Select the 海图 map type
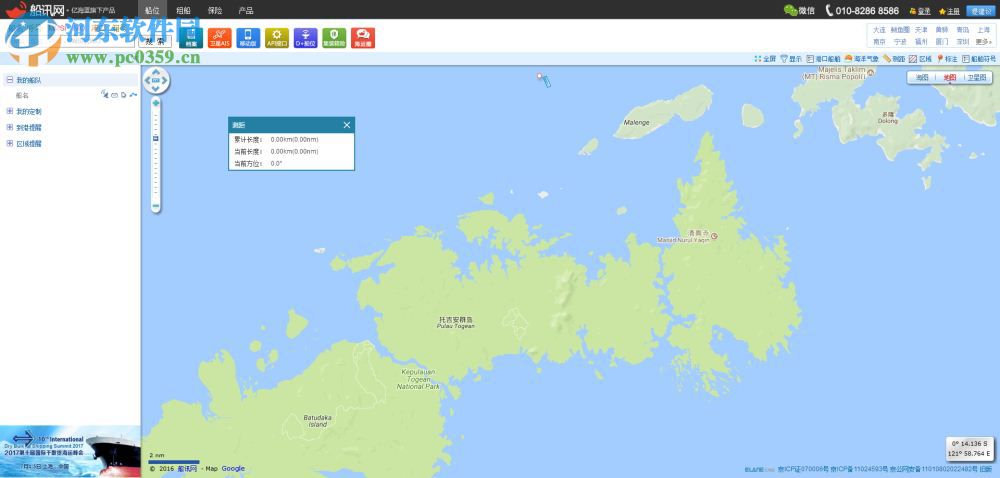Viewport: 1000px width, 478px height. coord(922,77)
